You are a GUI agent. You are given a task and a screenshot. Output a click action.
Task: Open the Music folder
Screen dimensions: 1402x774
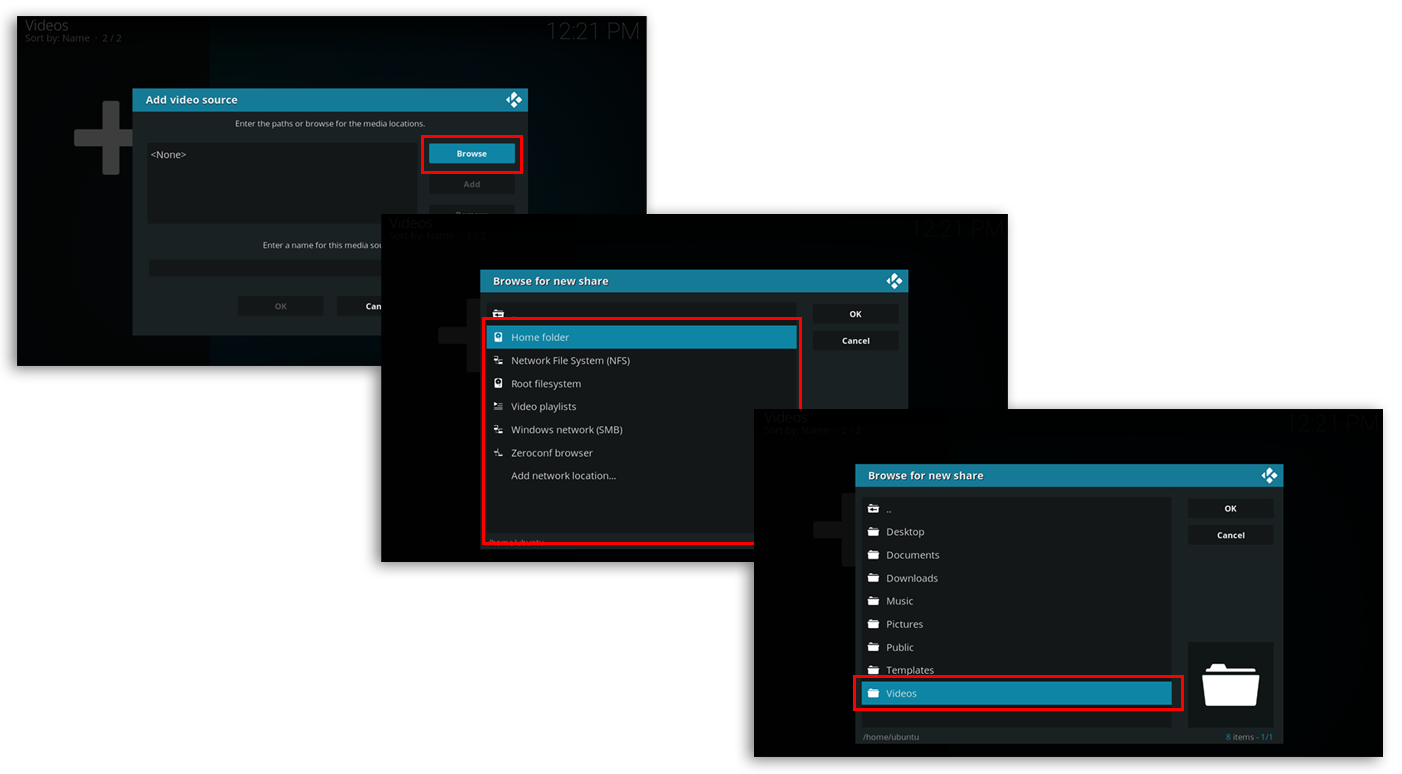pos(1017,601)
